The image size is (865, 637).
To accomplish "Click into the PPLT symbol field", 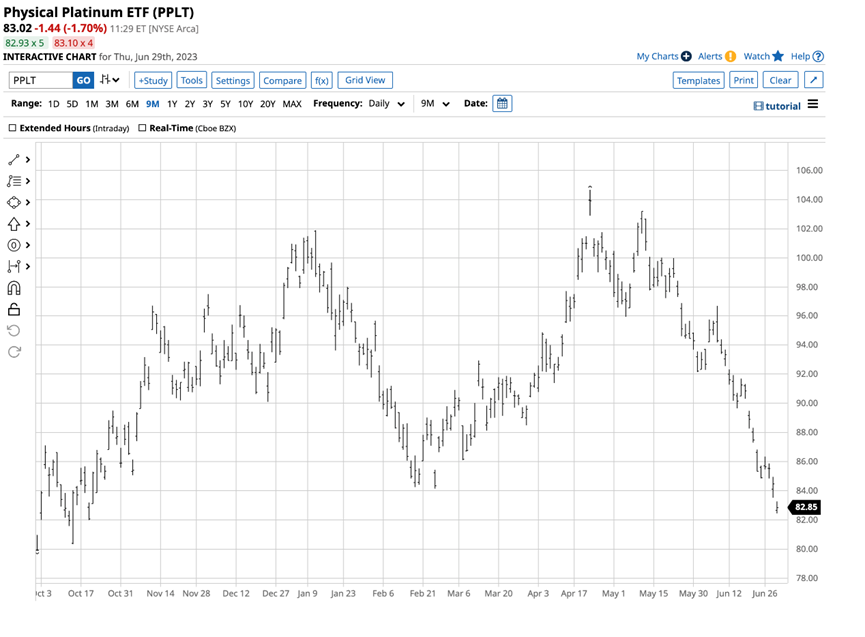I will coord(41,80).
